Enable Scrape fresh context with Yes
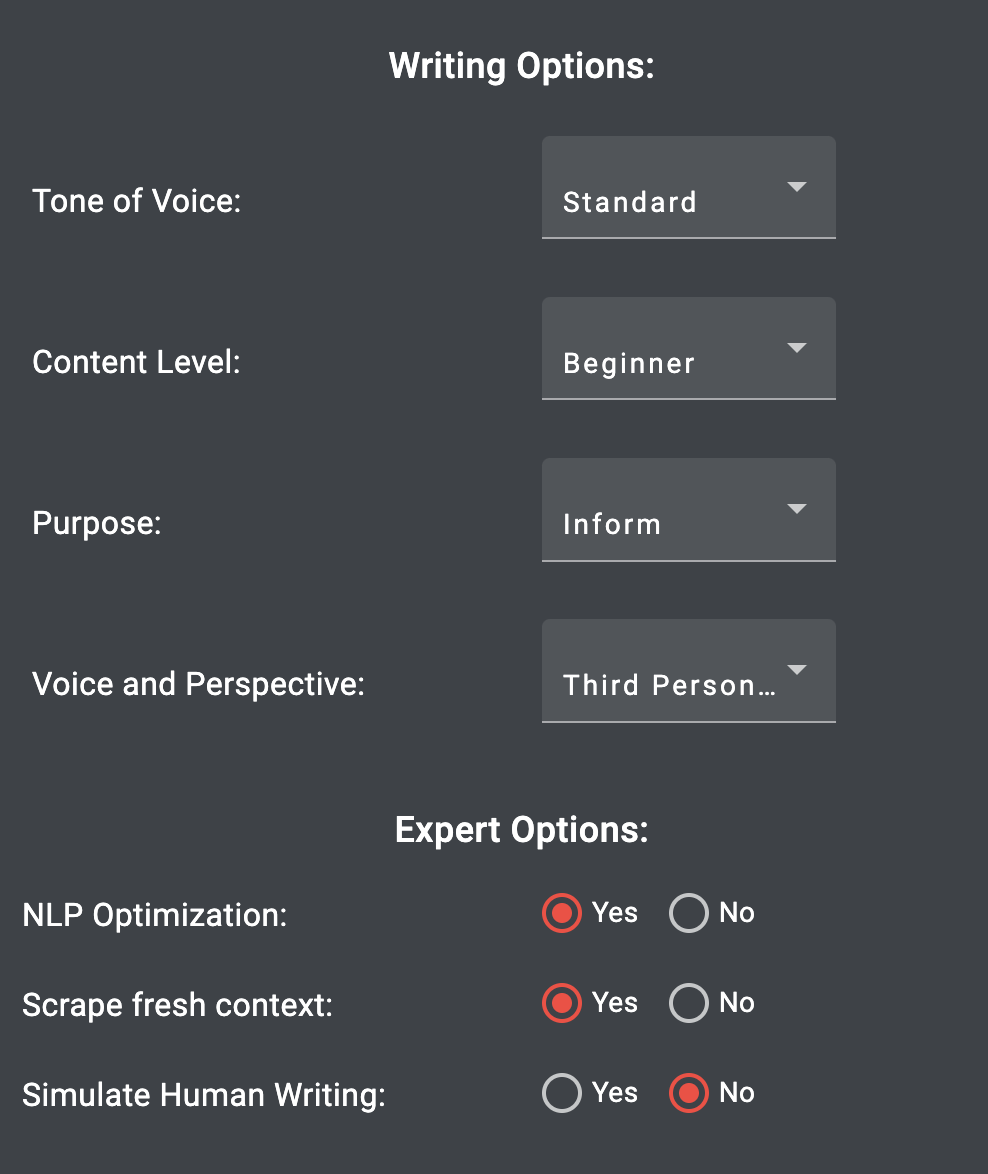The width and height of the screenshot is (988, 1174). (562, 1003)
